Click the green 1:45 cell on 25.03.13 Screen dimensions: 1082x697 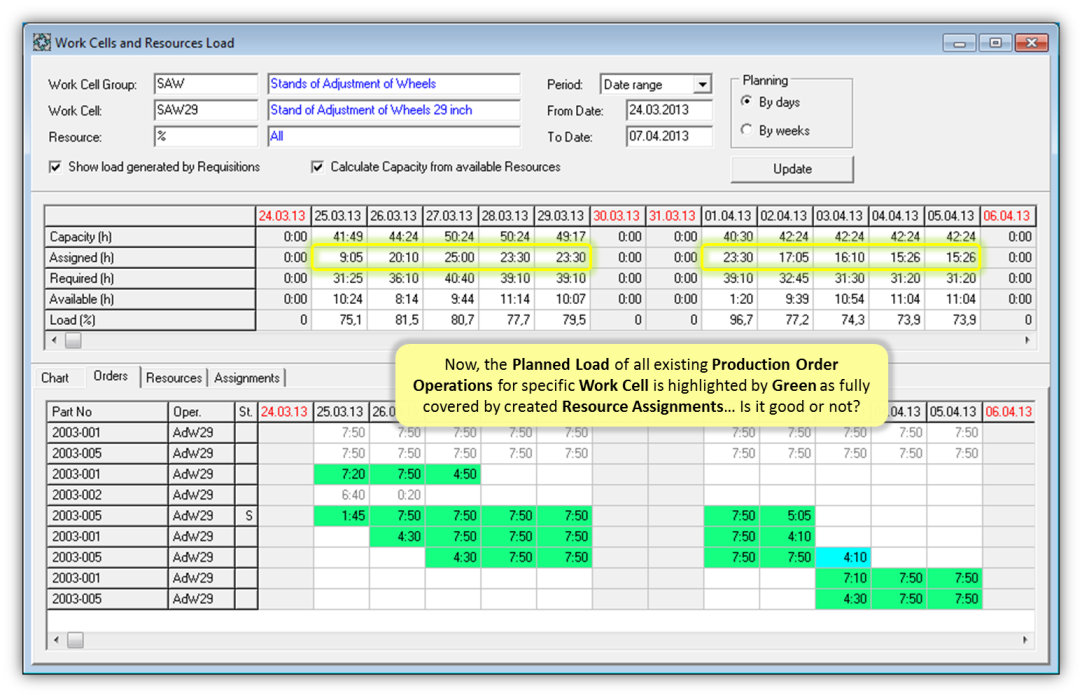click(x=341, y=516)
